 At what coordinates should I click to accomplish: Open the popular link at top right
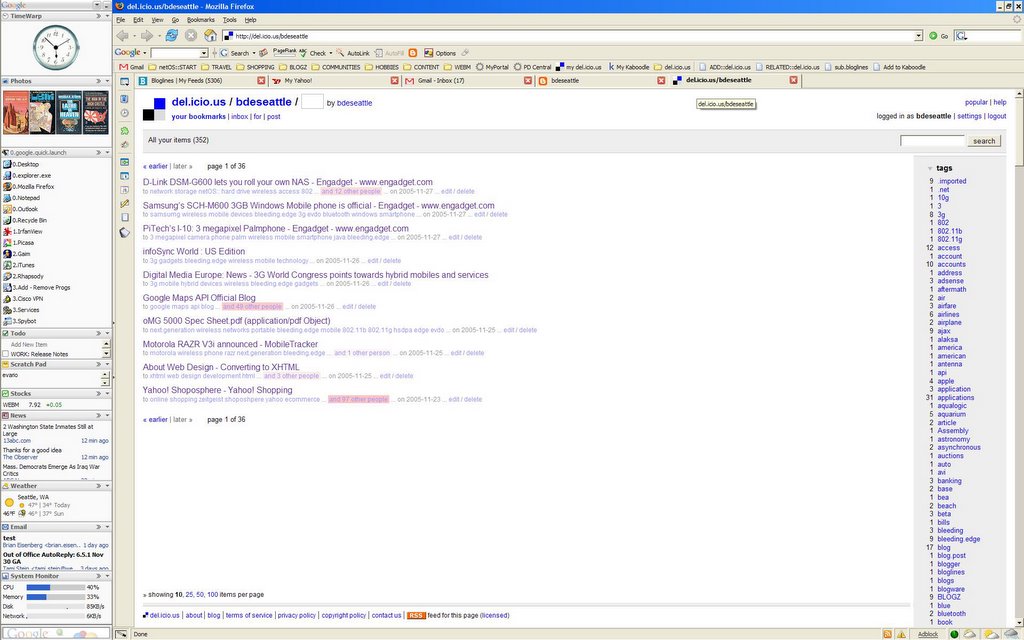976,102
